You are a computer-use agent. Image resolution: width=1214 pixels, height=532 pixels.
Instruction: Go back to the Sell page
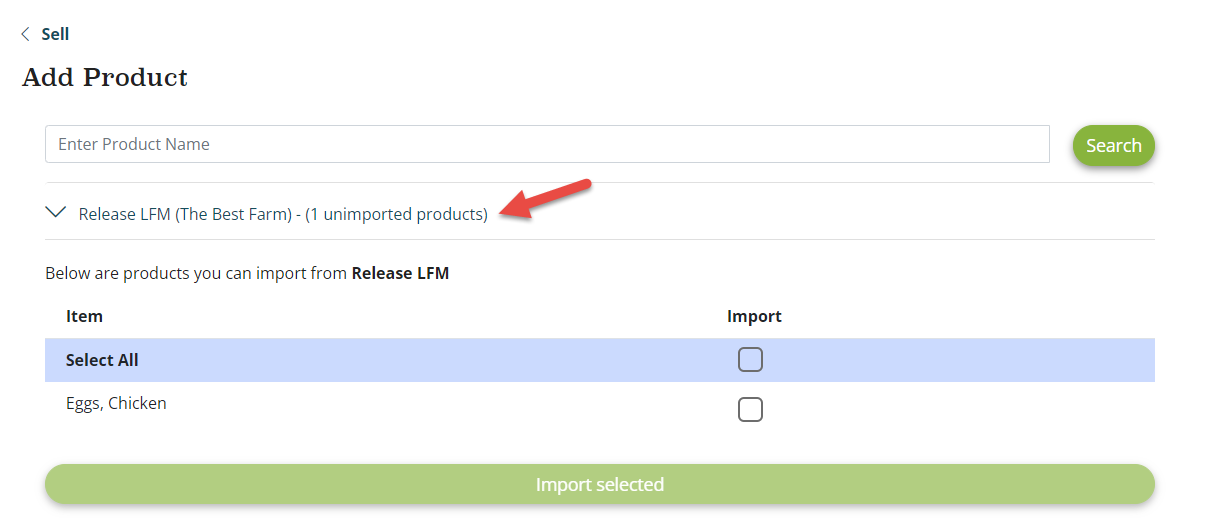55,34
